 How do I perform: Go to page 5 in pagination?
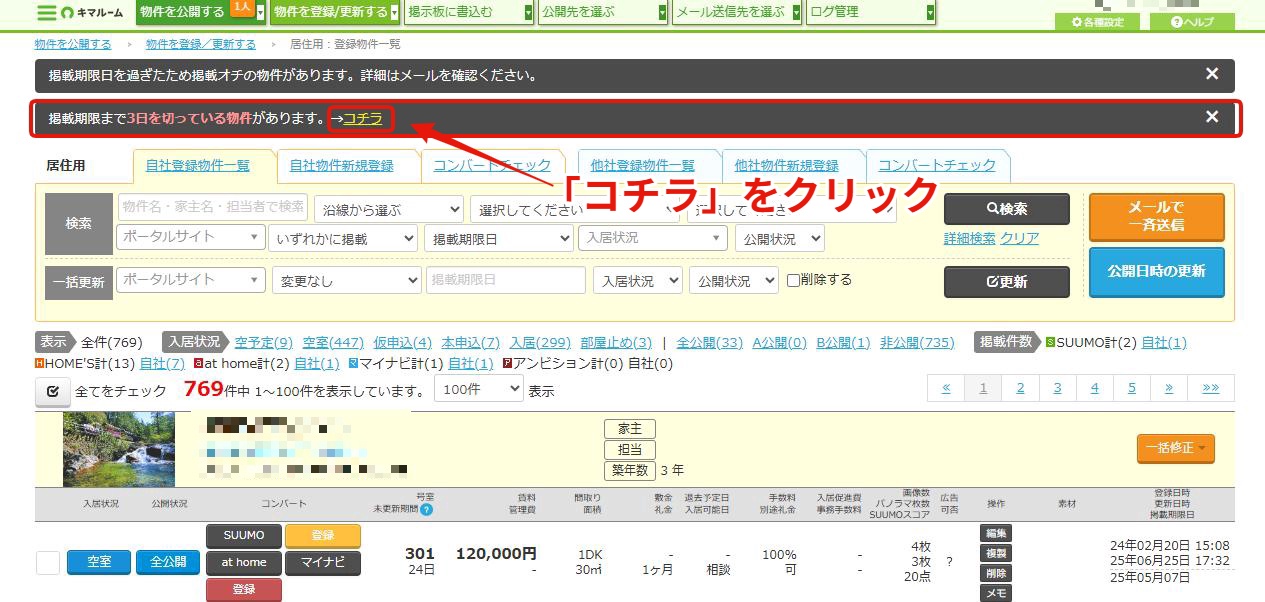click(x=1132, y=388)
